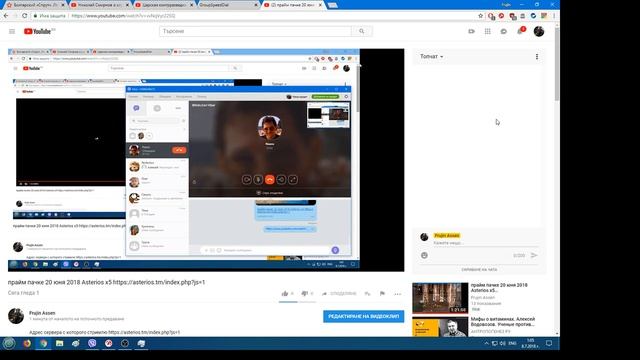Open the YouTube messages icon
Screen dimensions: 640x360
click(504, 31)
